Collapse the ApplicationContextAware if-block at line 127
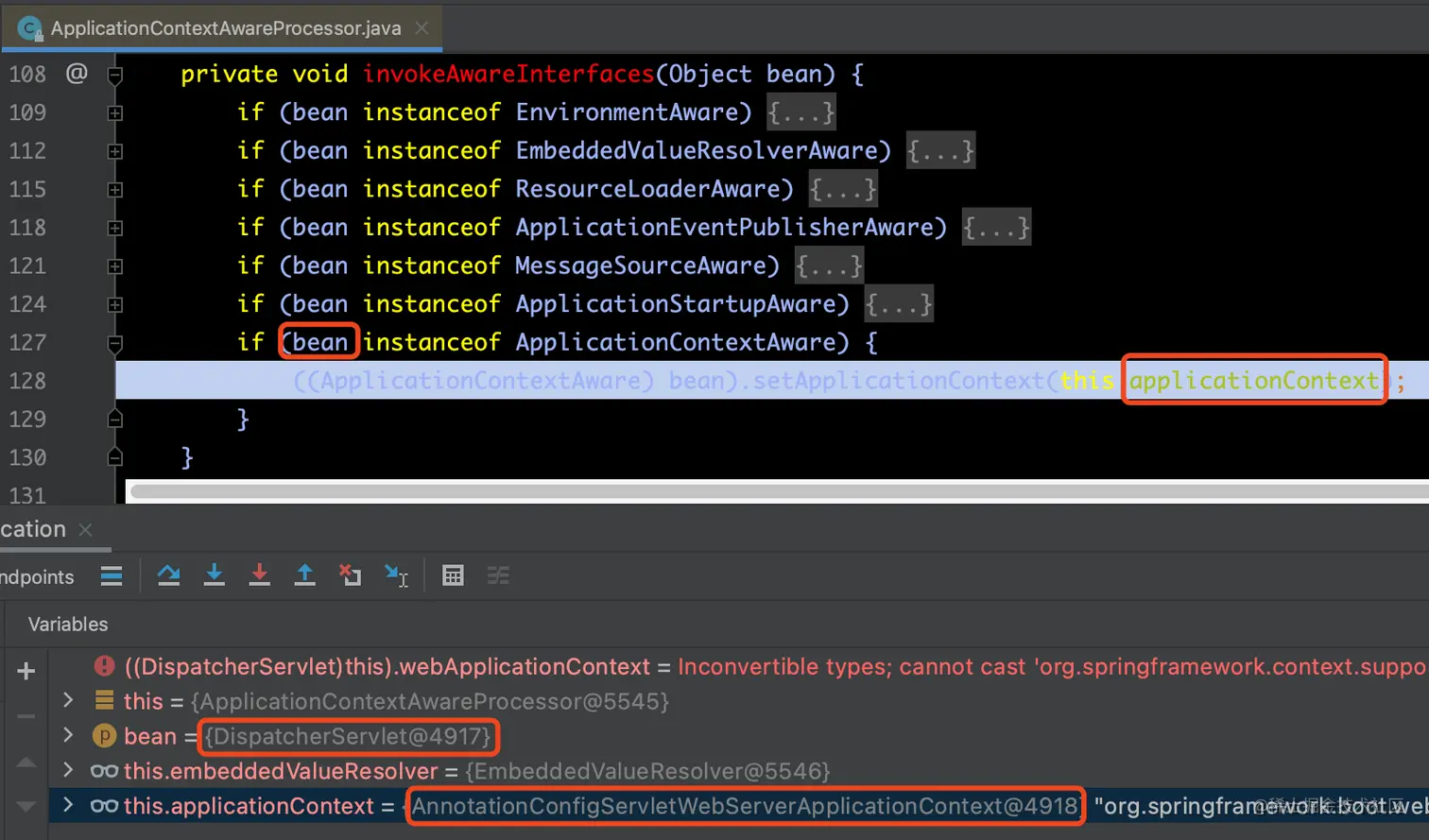The image size is (1429, 840). tap(115, 343)
